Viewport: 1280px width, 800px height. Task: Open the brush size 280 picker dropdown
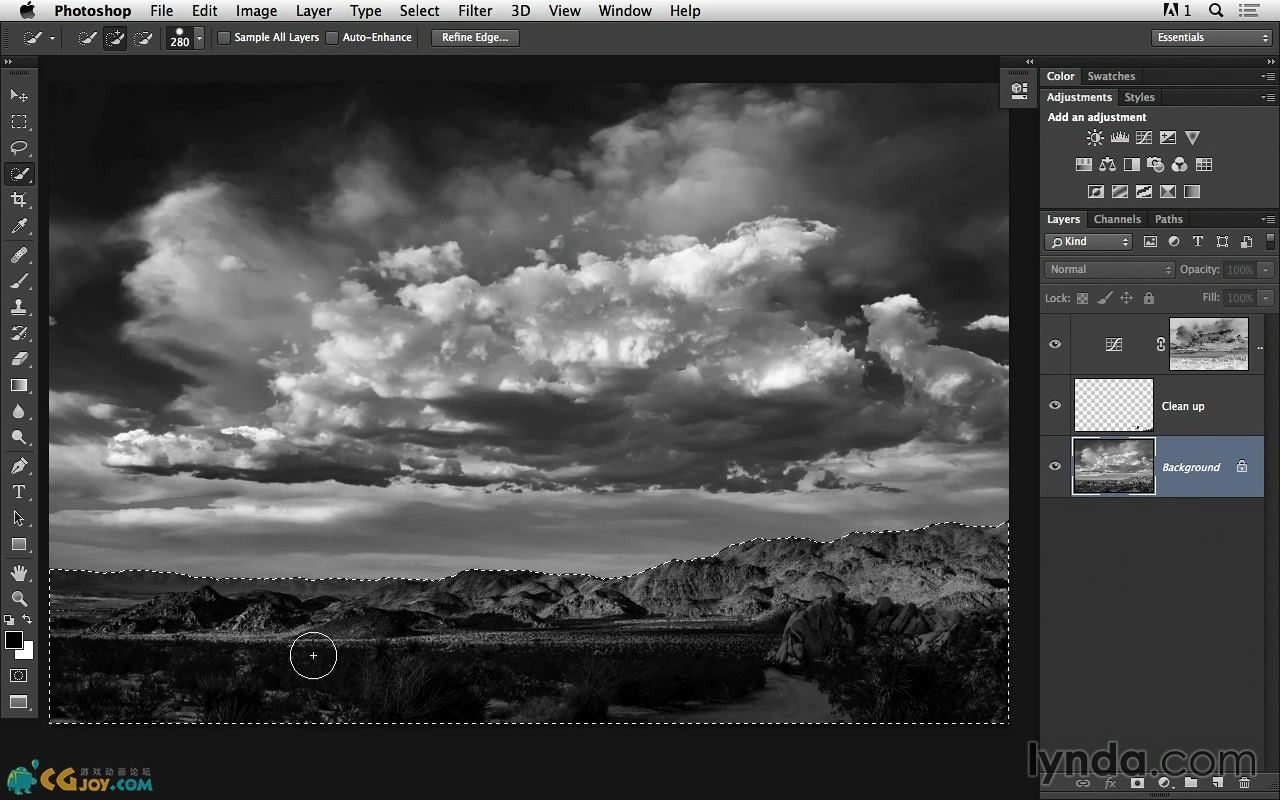199,38
